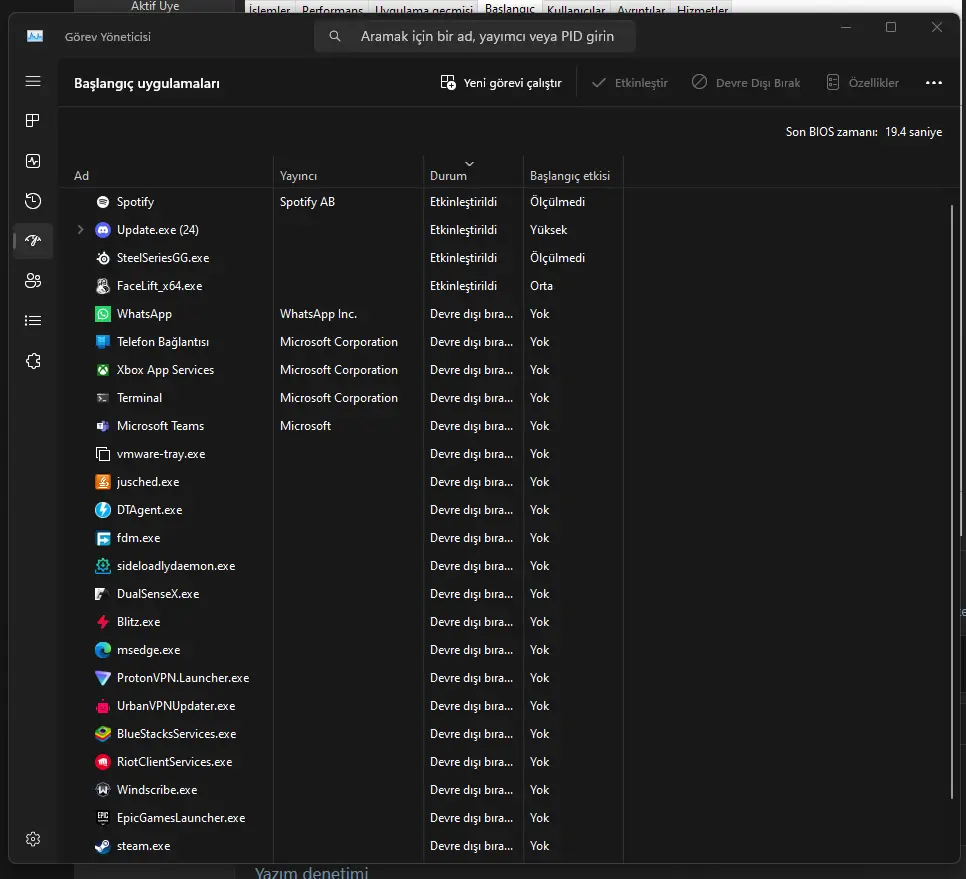Expand the Update.exe (24) group
This screenshot has width=966, height=879.
[x=80, y=230]
